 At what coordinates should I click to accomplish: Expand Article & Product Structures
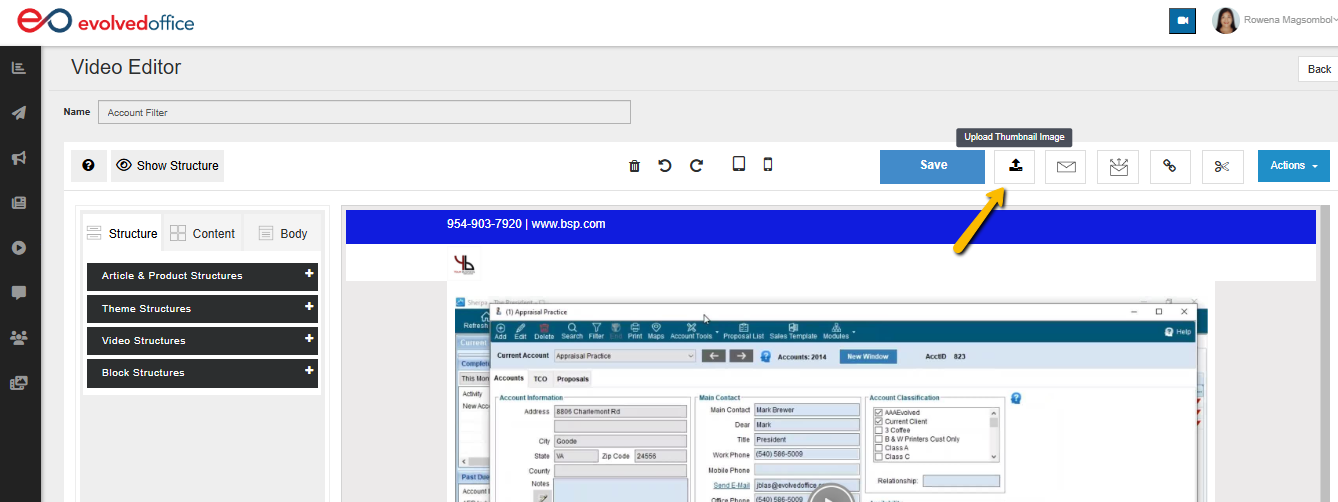(202, 276)
